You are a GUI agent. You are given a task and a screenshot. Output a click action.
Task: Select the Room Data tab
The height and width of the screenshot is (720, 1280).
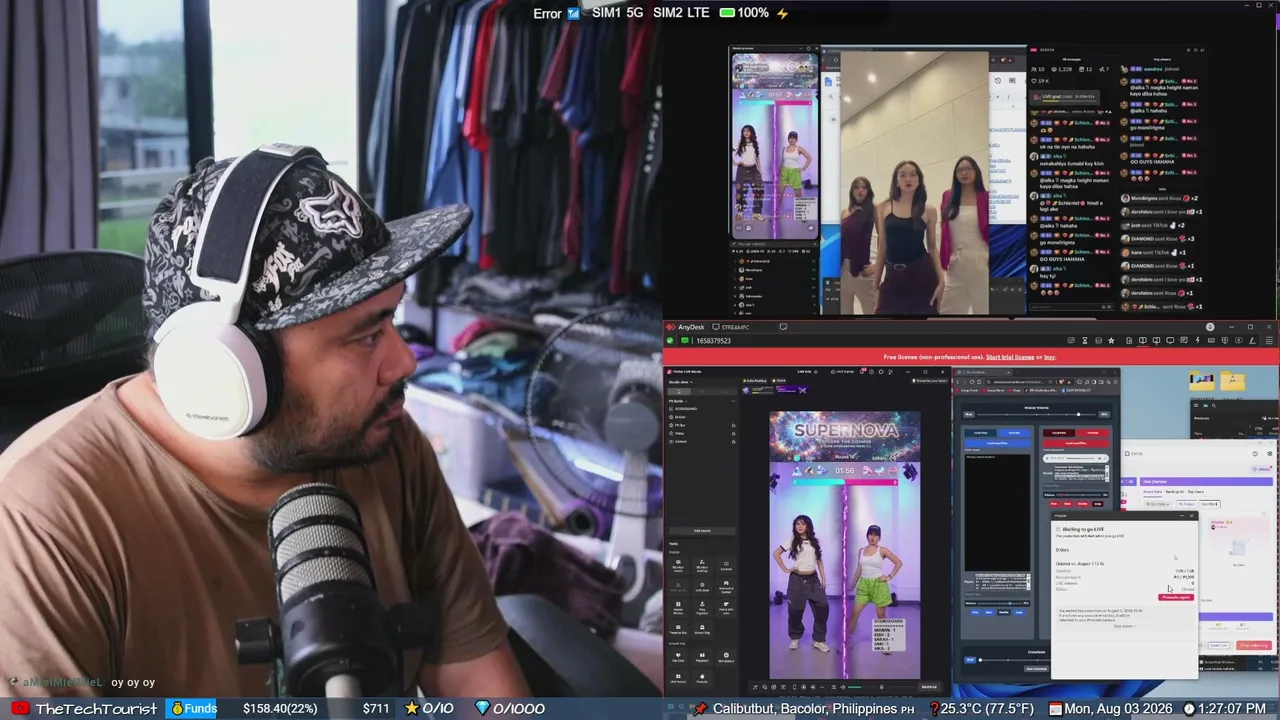pos(1152,492)
